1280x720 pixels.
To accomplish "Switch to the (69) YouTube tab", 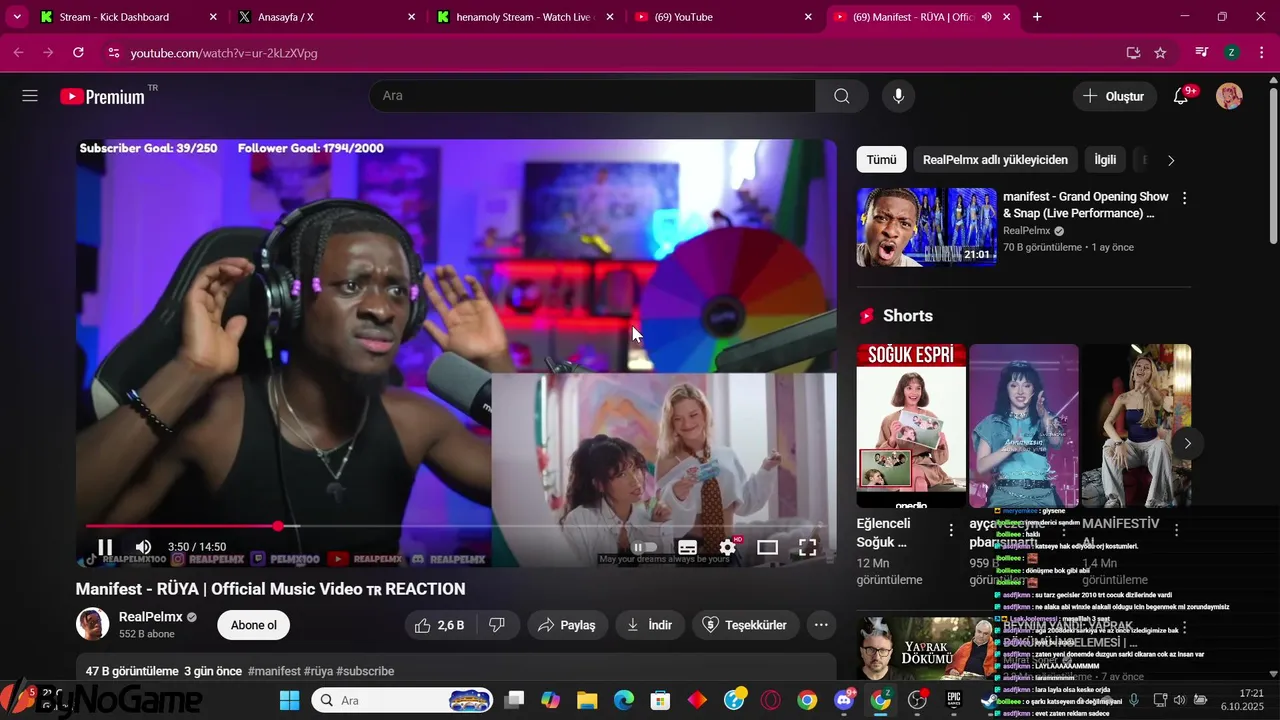I will tap(724, 17).
